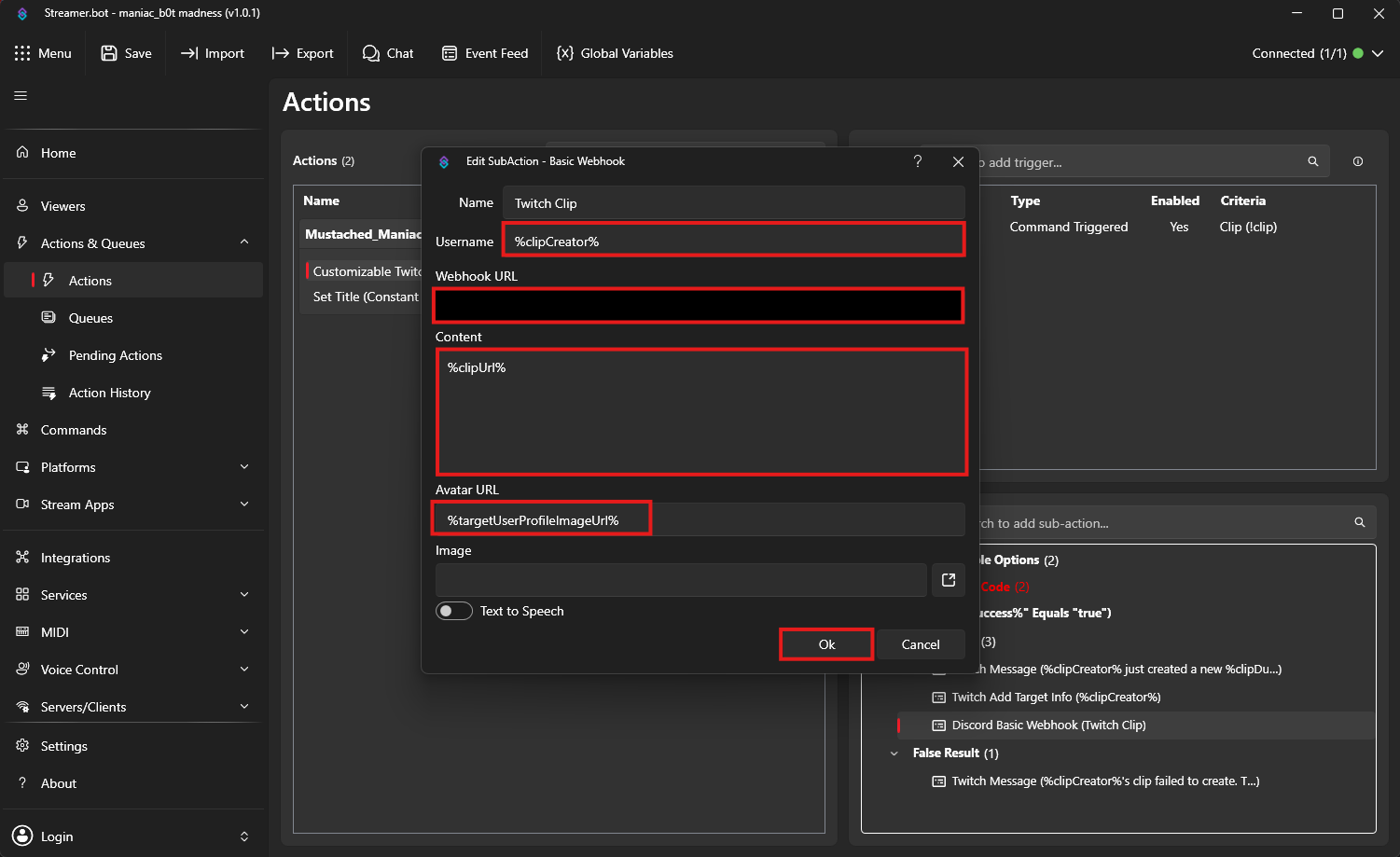The height and width of the screenshot is (857, 1400).
Task: Click the Username field containing %clipCreator%
Action: click(733, 240)
